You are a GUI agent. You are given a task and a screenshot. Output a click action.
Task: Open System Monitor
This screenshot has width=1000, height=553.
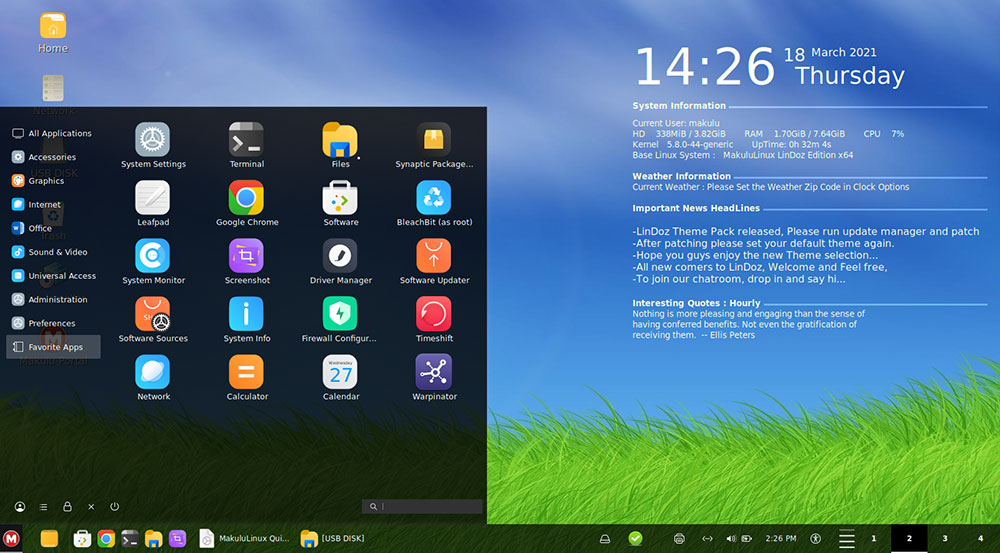click(x=153, y=262)
